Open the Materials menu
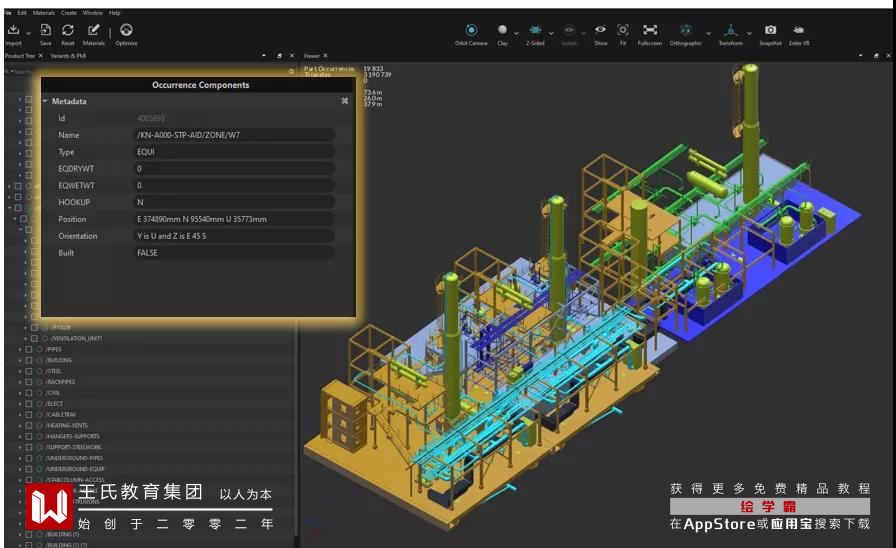 pyautogui.click(x=43, y=13)
